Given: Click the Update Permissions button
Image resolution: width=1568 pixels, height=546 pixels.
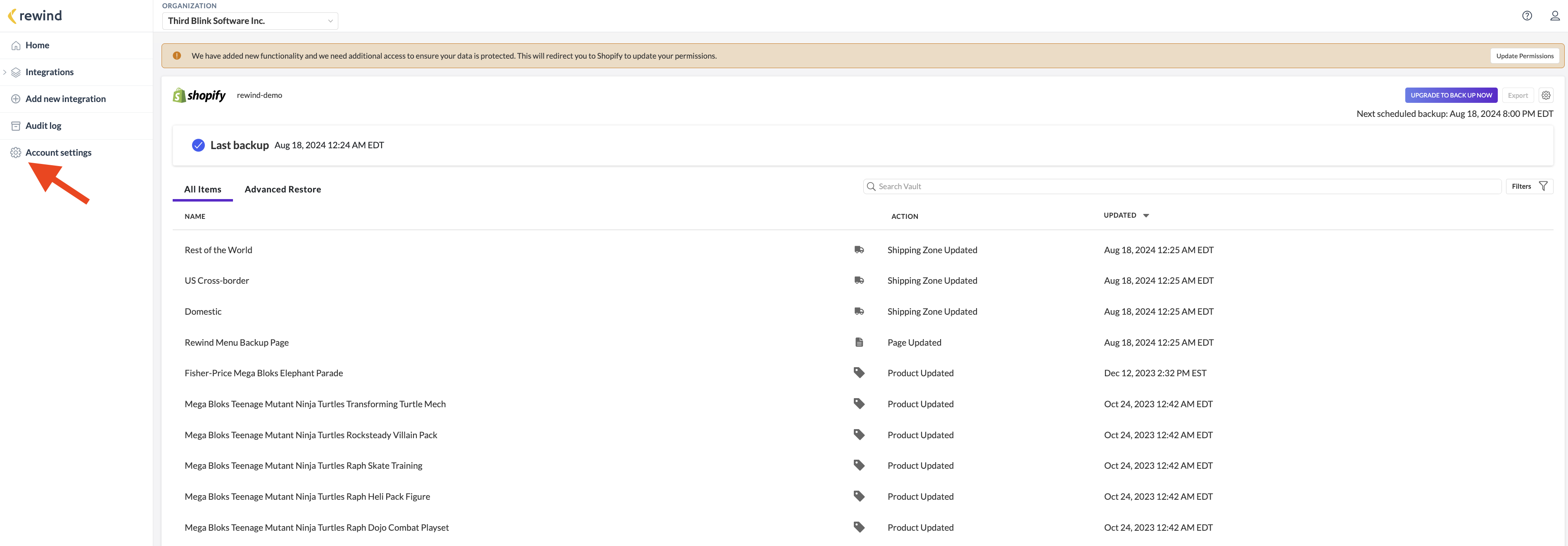Looking at the screenshot, I should (1525, 56).
